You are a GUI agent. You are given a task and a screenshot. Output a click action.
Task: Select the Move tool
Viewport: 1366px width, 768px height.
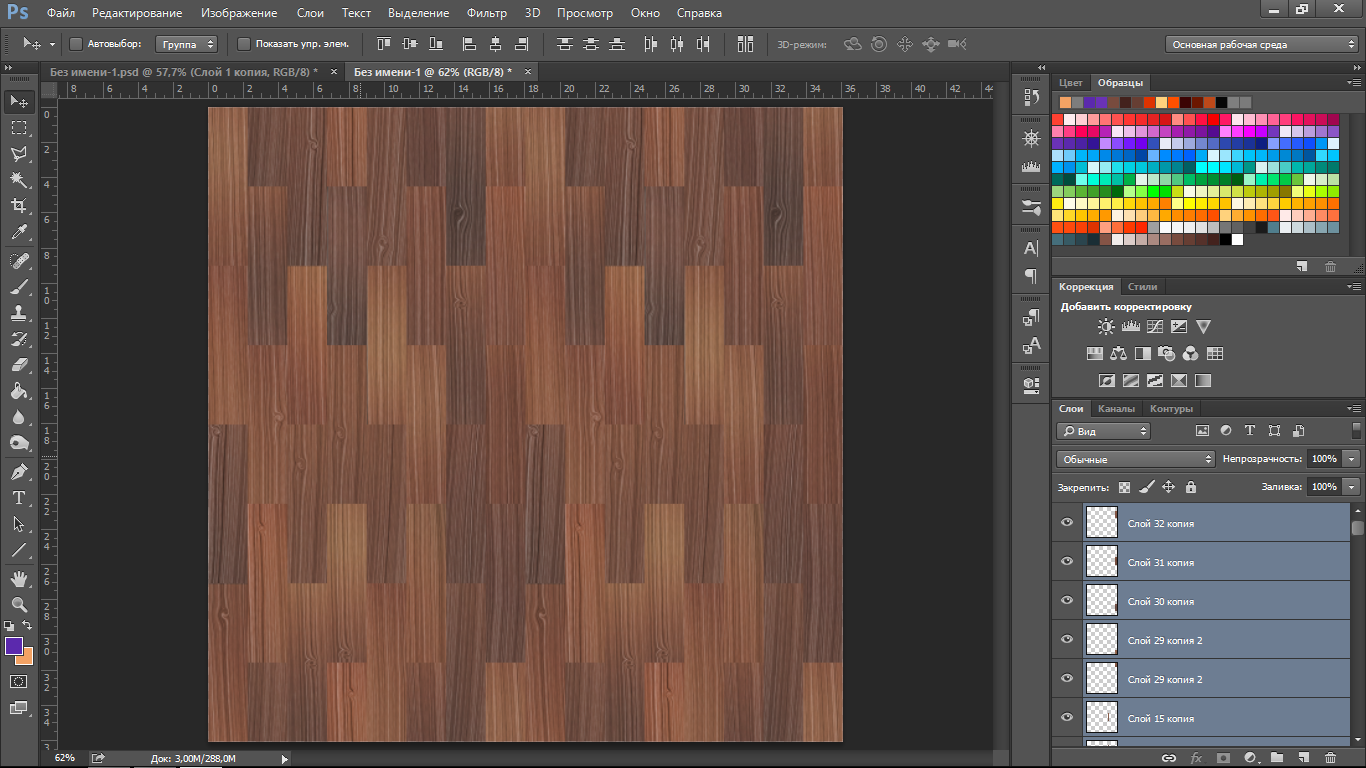point(19,101)
